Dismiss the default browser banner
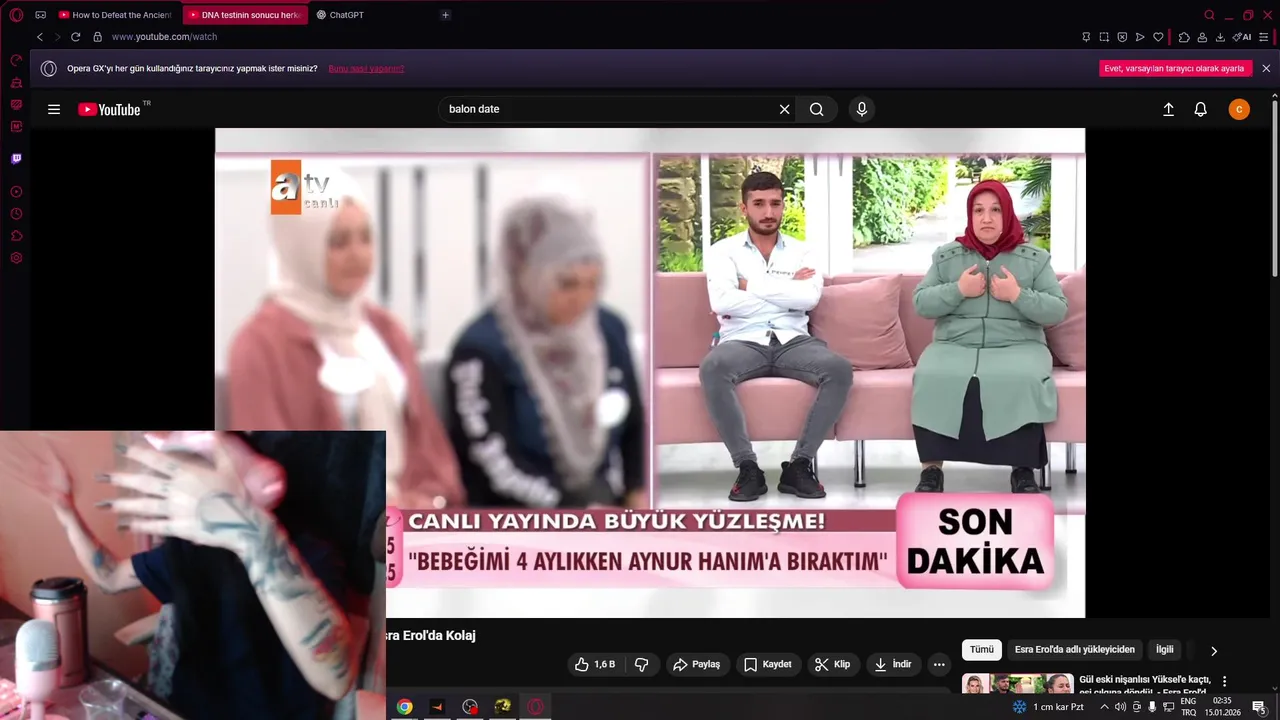1280x720 pixels. 1266,69
